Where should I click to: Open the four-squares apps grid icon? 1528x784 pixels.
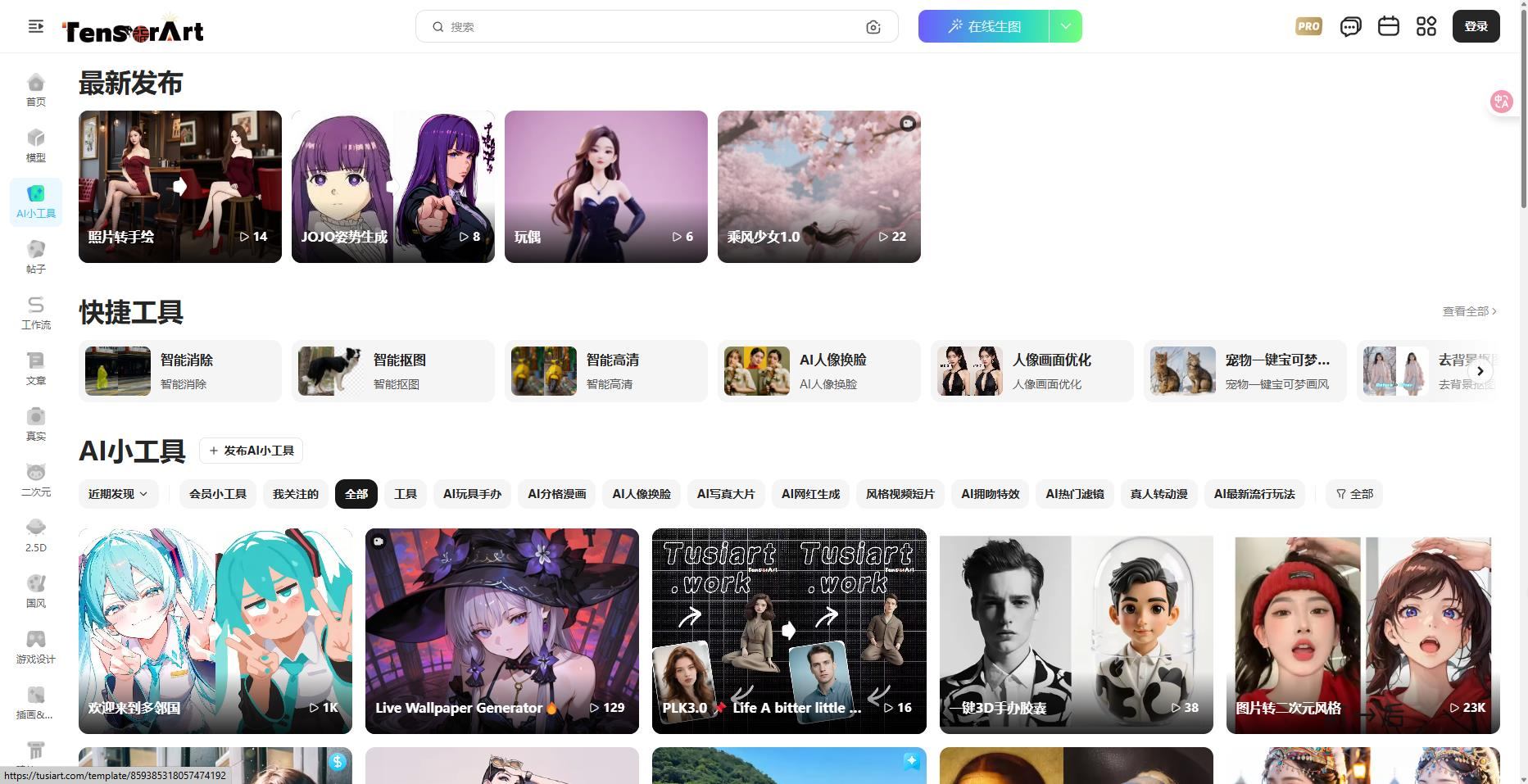pos(1426,26)
